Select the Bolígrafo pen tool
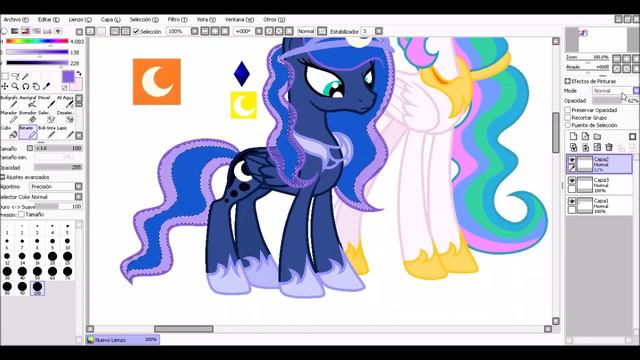Screen dimensions: 640x360 point(10,102)
